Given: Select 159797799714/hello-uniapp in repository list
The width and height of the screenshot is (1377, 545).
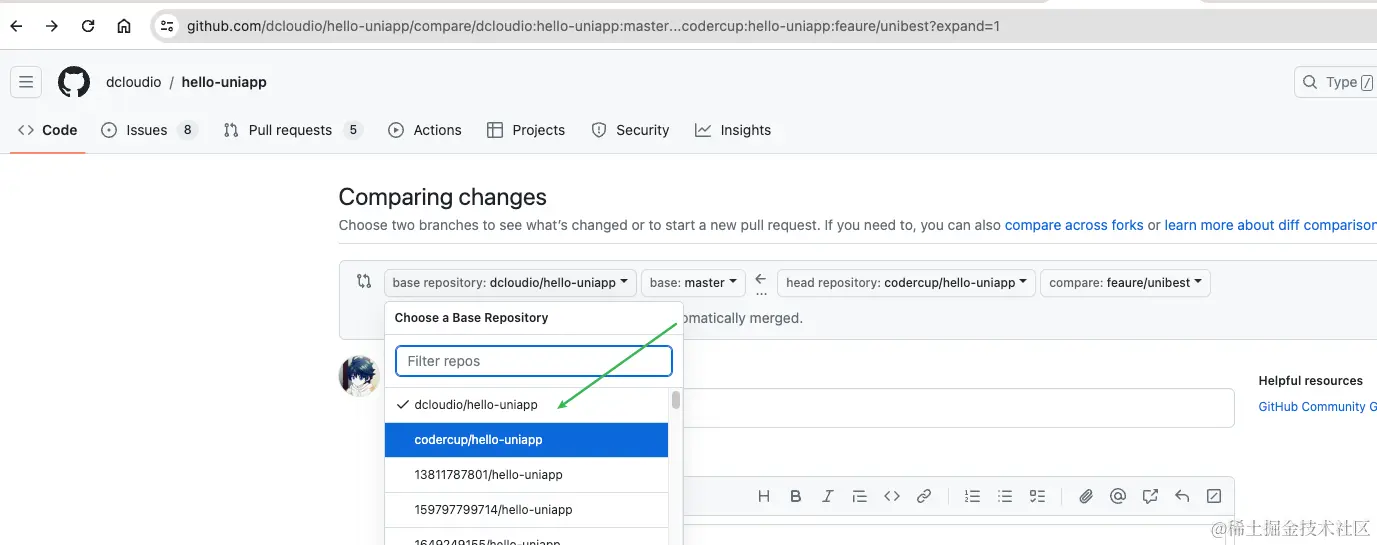Looking at the screenshot, I should [526, 510].
